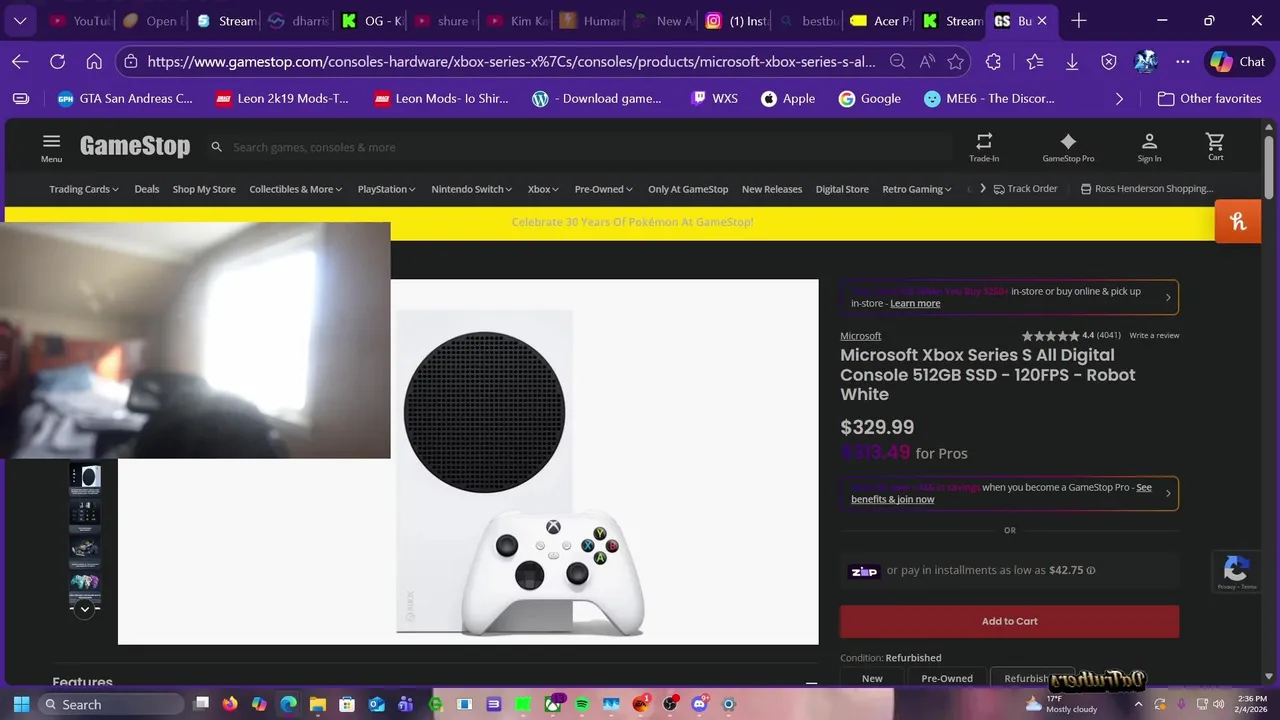Viewport: 1280px width, 720px height.
Task: Click the browser Refresh button
Action: (x=57, y=62)
